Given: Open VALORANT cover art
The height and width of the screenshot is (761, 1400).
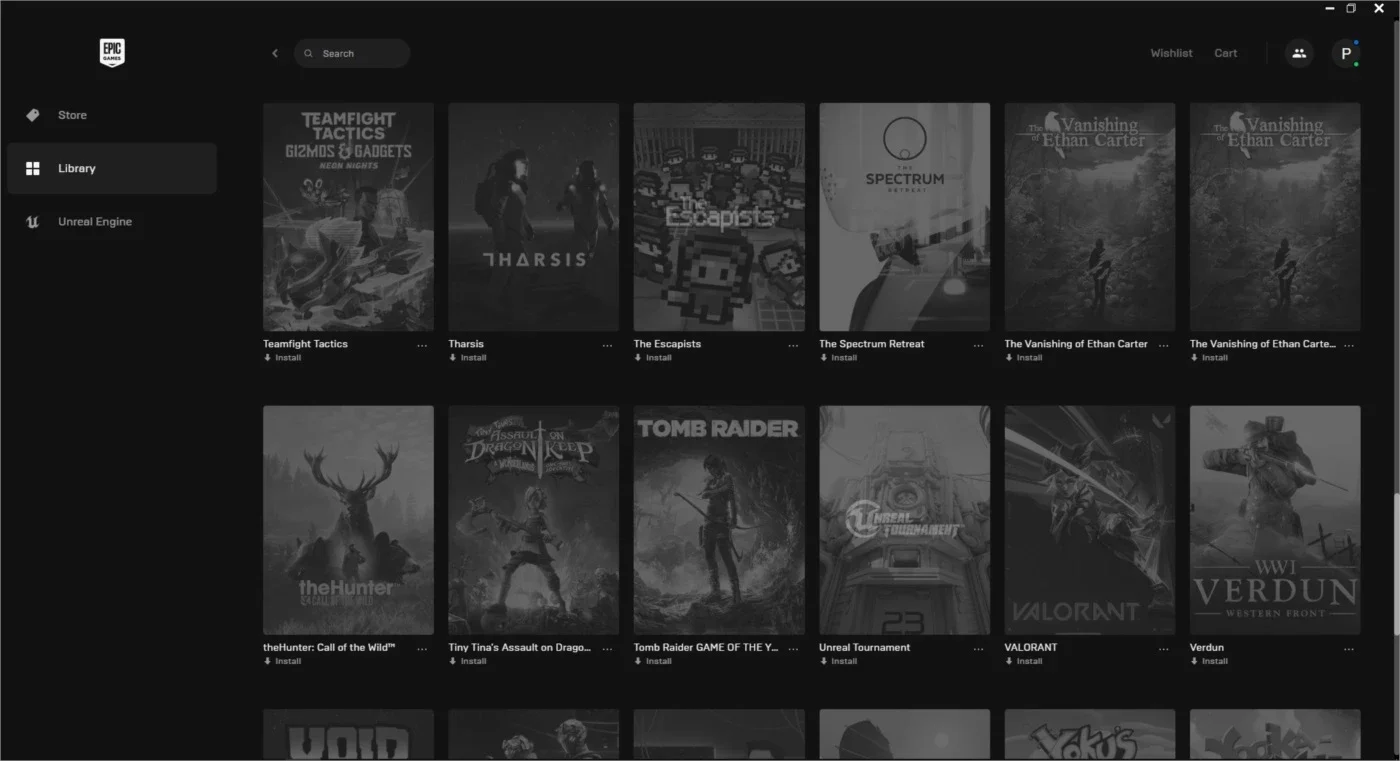Looking at the screenshot, I should click(1090, 520).
